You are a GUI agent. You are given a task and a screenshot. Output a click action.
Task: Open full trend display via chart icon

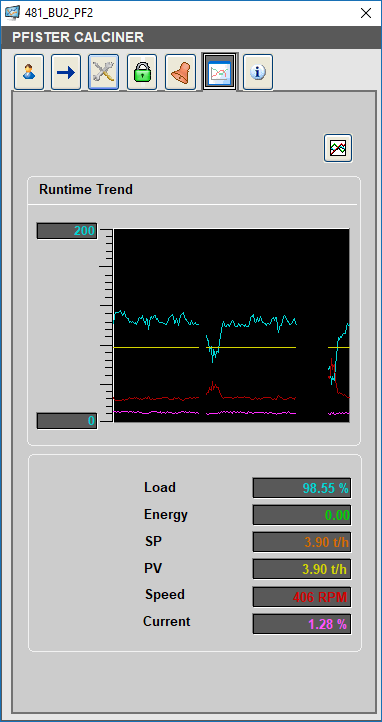coord(338,148)
